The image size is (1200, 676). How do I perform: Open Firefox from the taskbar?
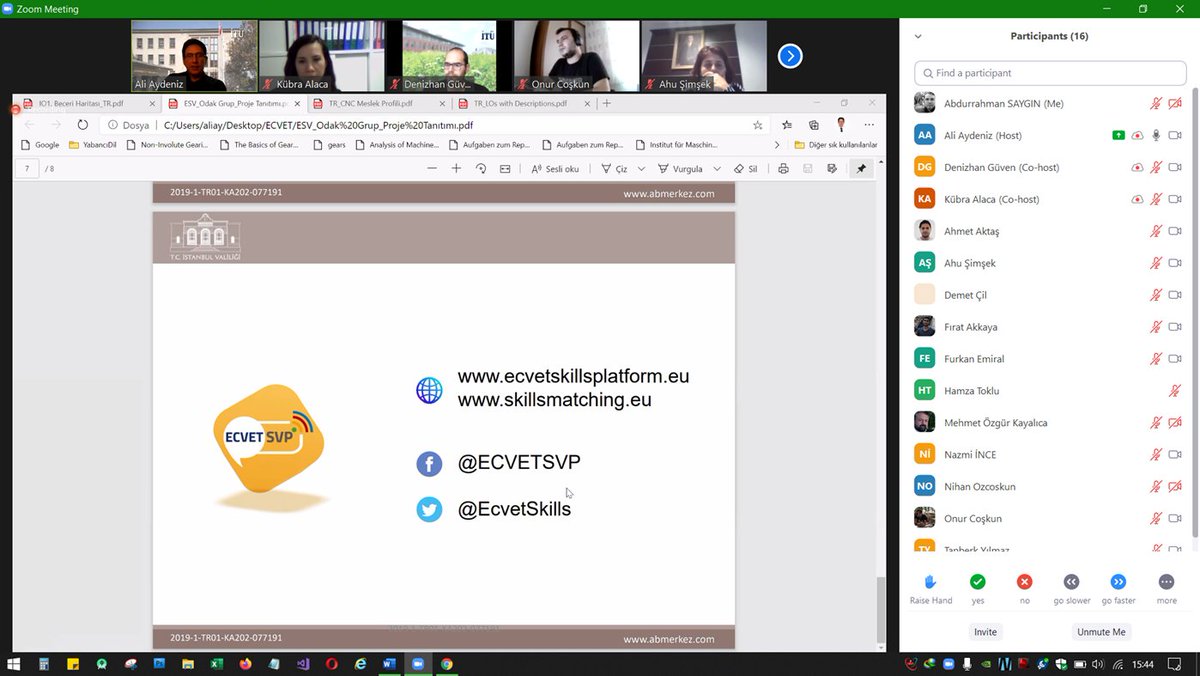click(x=245, y=664)
